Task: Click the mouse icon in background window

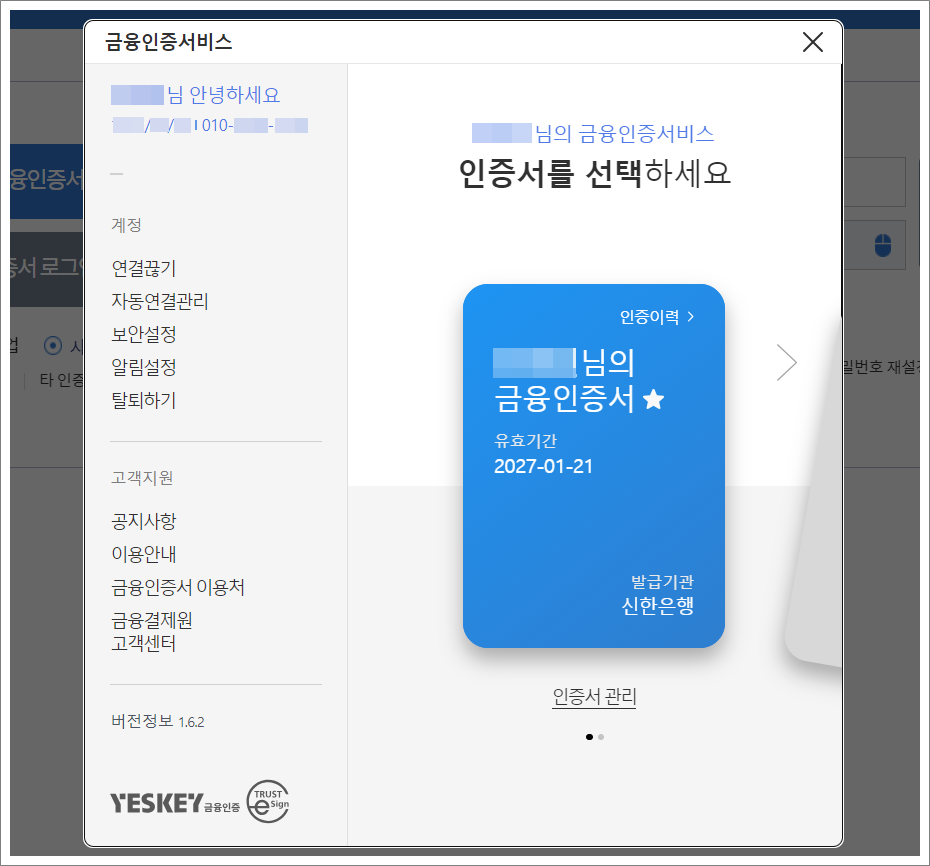Action: (883, 245)
